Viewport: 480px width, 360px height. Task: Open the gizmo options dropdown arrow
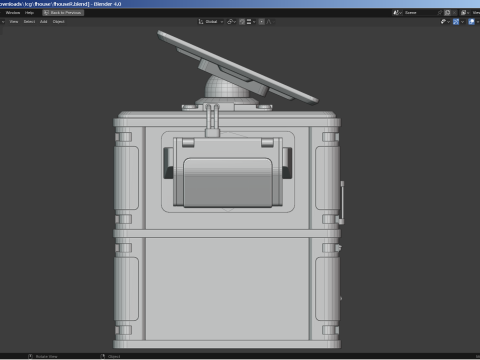pyautogui.click(x=462, y=22)
